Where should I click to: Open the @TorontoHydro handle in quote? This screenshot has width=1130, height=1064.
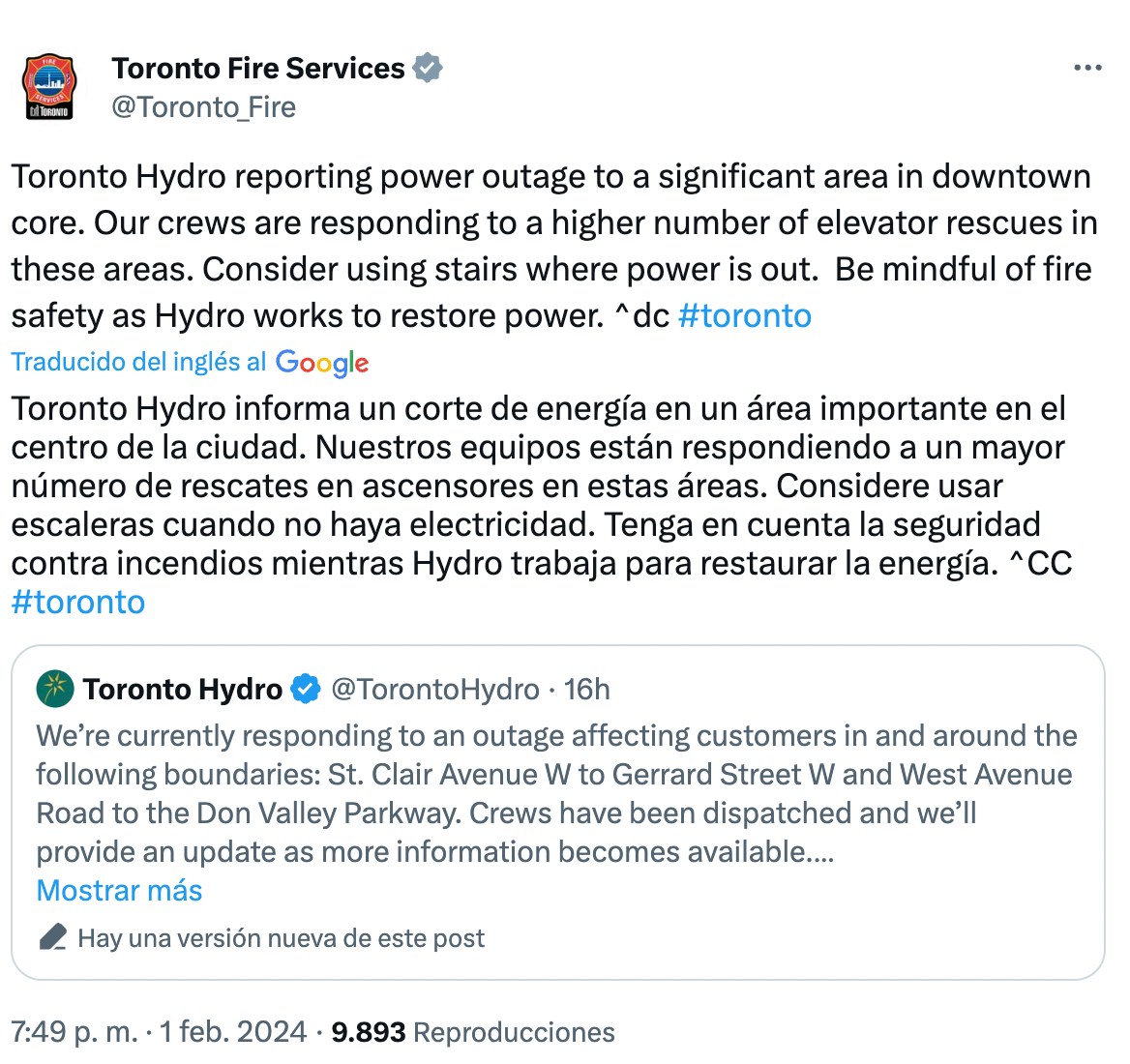click(x=434, y=690)
